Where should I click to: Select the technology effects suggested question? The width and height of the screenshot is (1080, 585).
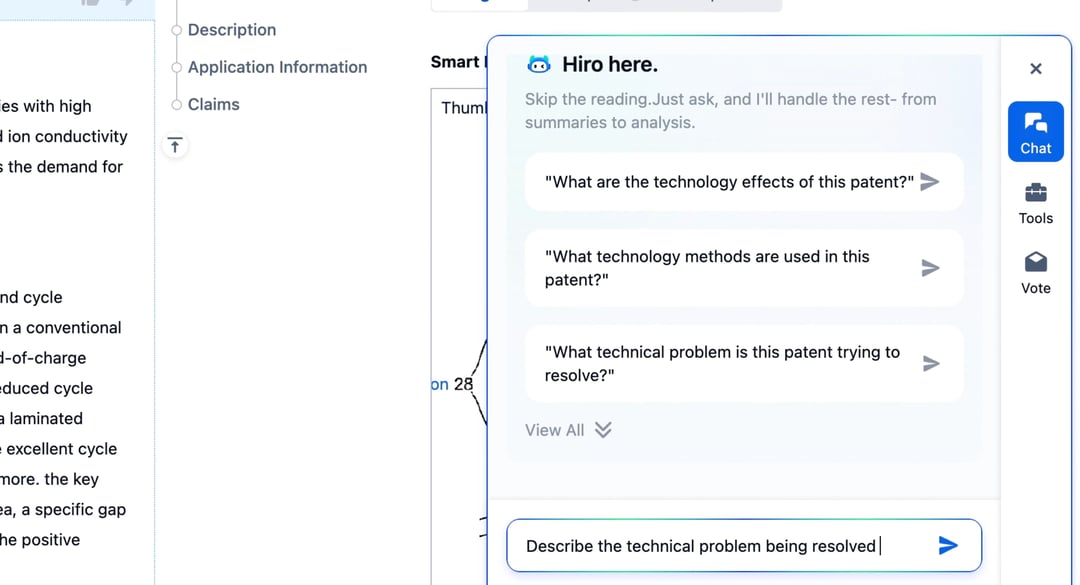click(x=744, y=182)
